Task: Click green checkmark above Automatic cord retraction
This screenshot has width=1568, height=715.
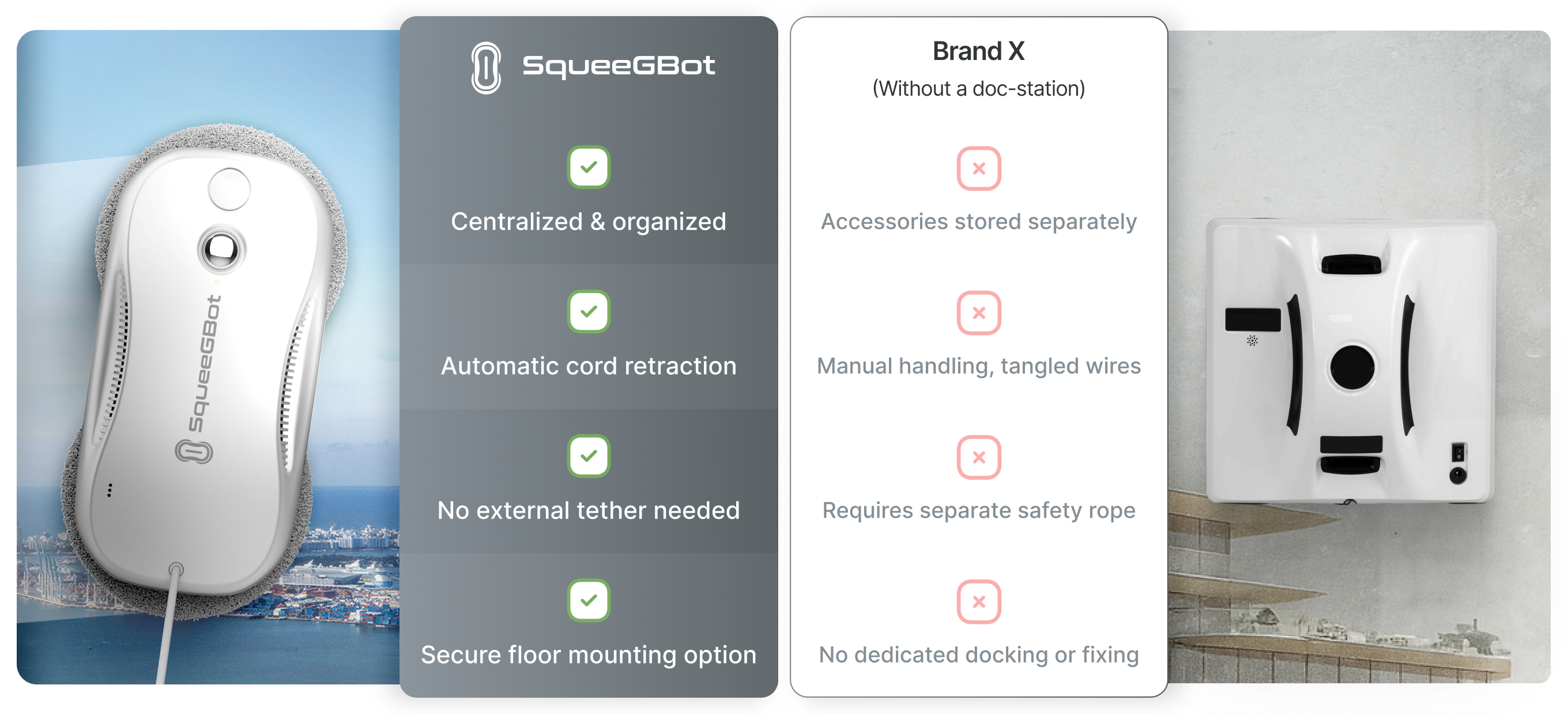Action: 589,311
